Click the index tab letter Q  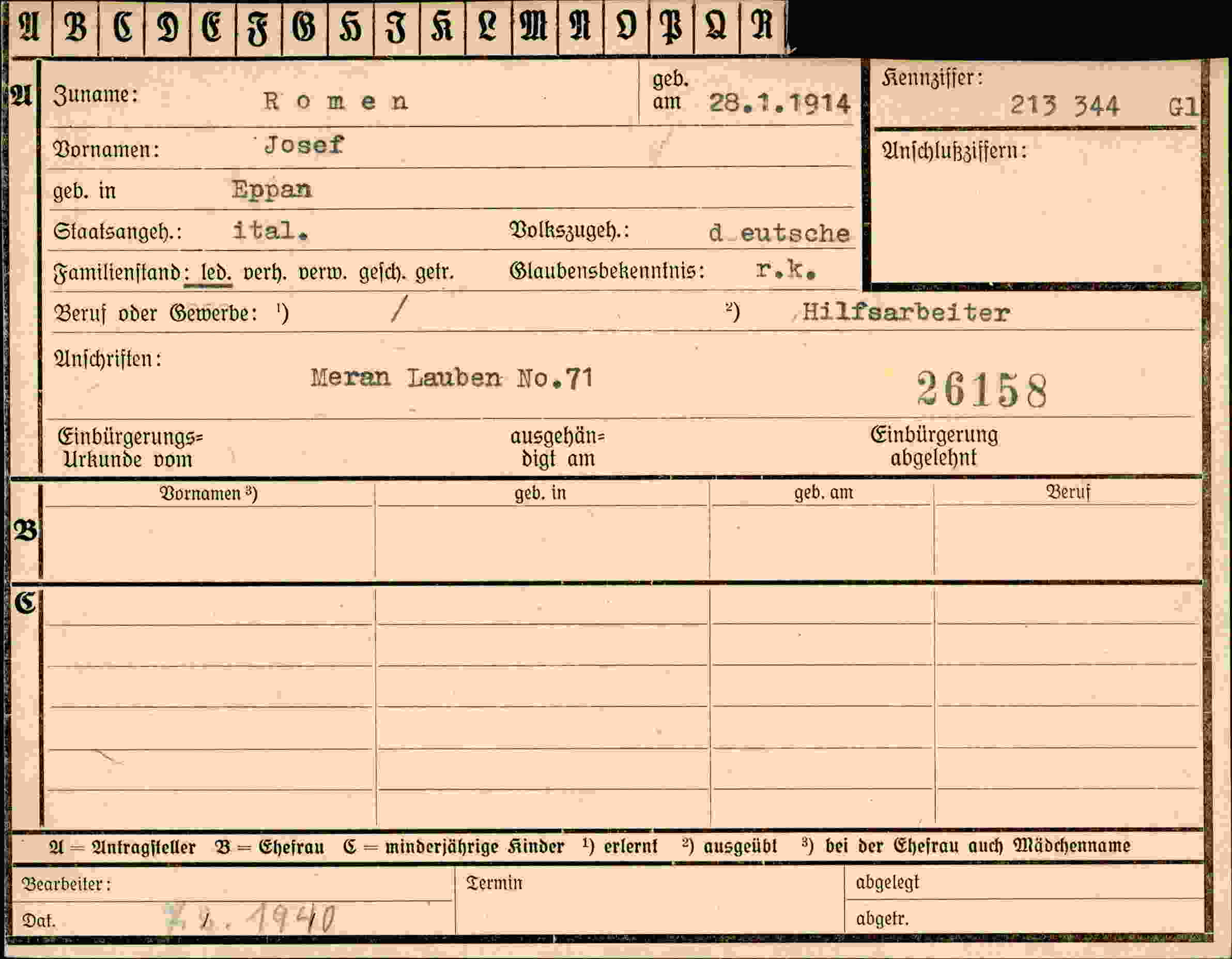(716, 26)
